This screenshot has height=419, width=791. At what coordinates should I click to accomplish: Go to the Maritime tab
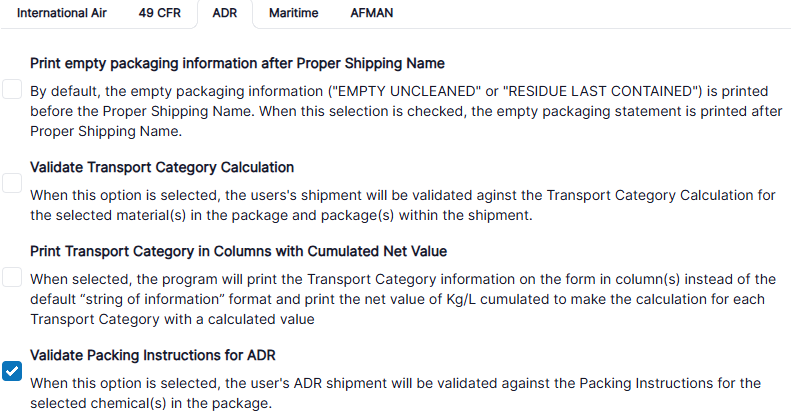[x=293, y=14]
